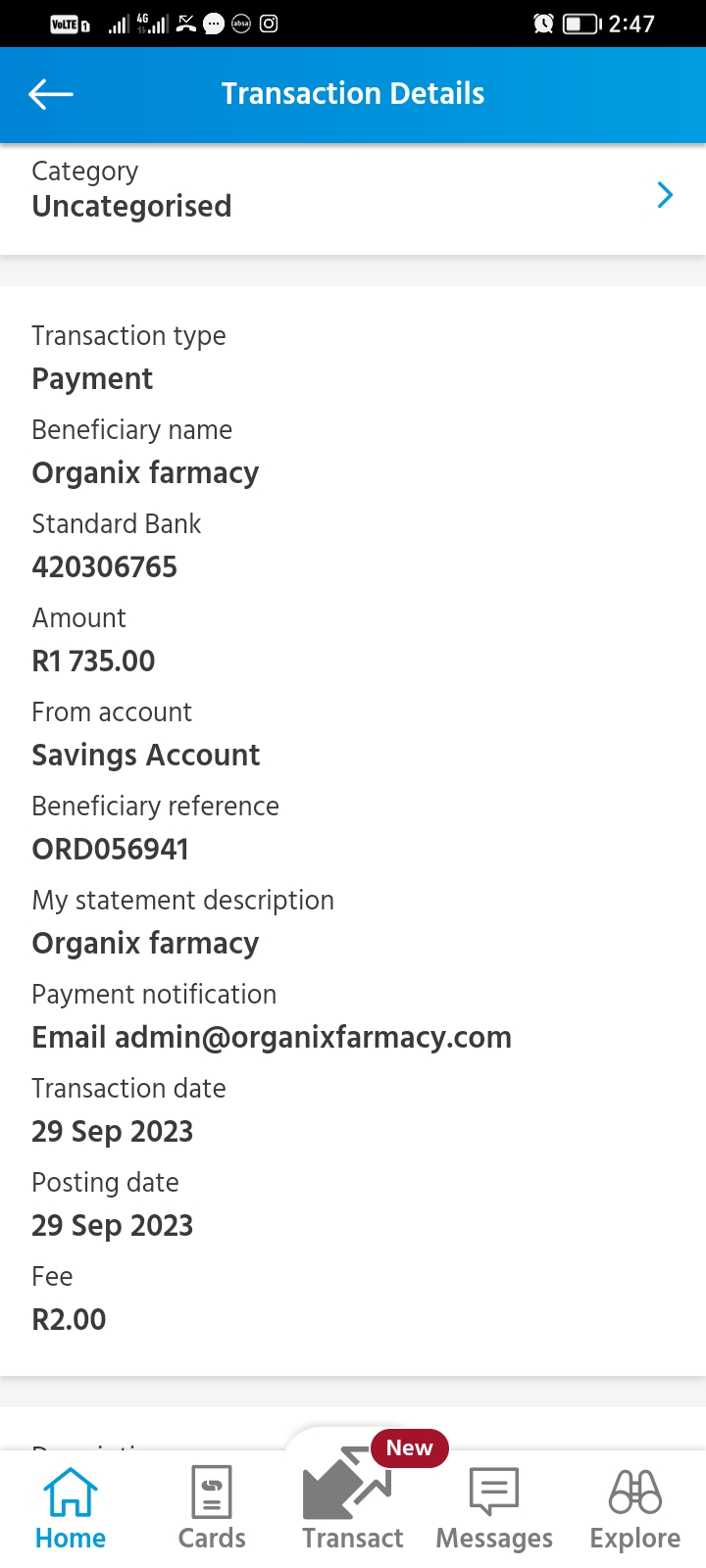Screen dimensions: 706x1568
Task: Tap the Cards icon
Action: [212, 1492]
